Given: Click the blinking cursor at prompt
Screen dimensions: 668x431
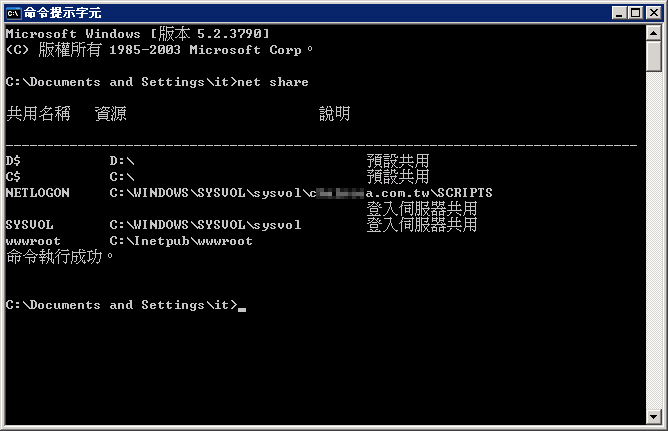Looking at the screenshot, I should coord(242,310).
